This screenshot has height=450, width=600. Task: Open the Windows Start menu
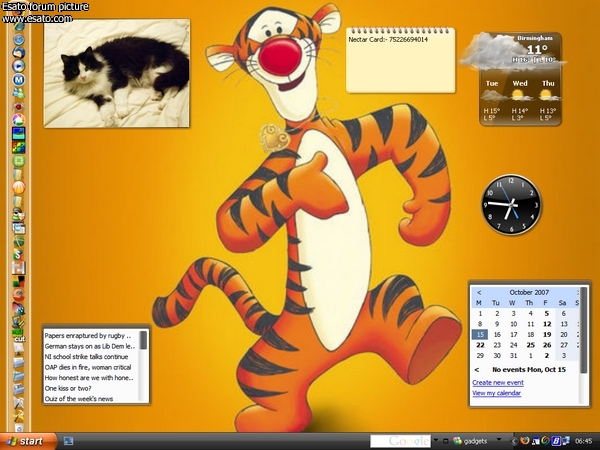pyautogui.click(x=28, y=441)
